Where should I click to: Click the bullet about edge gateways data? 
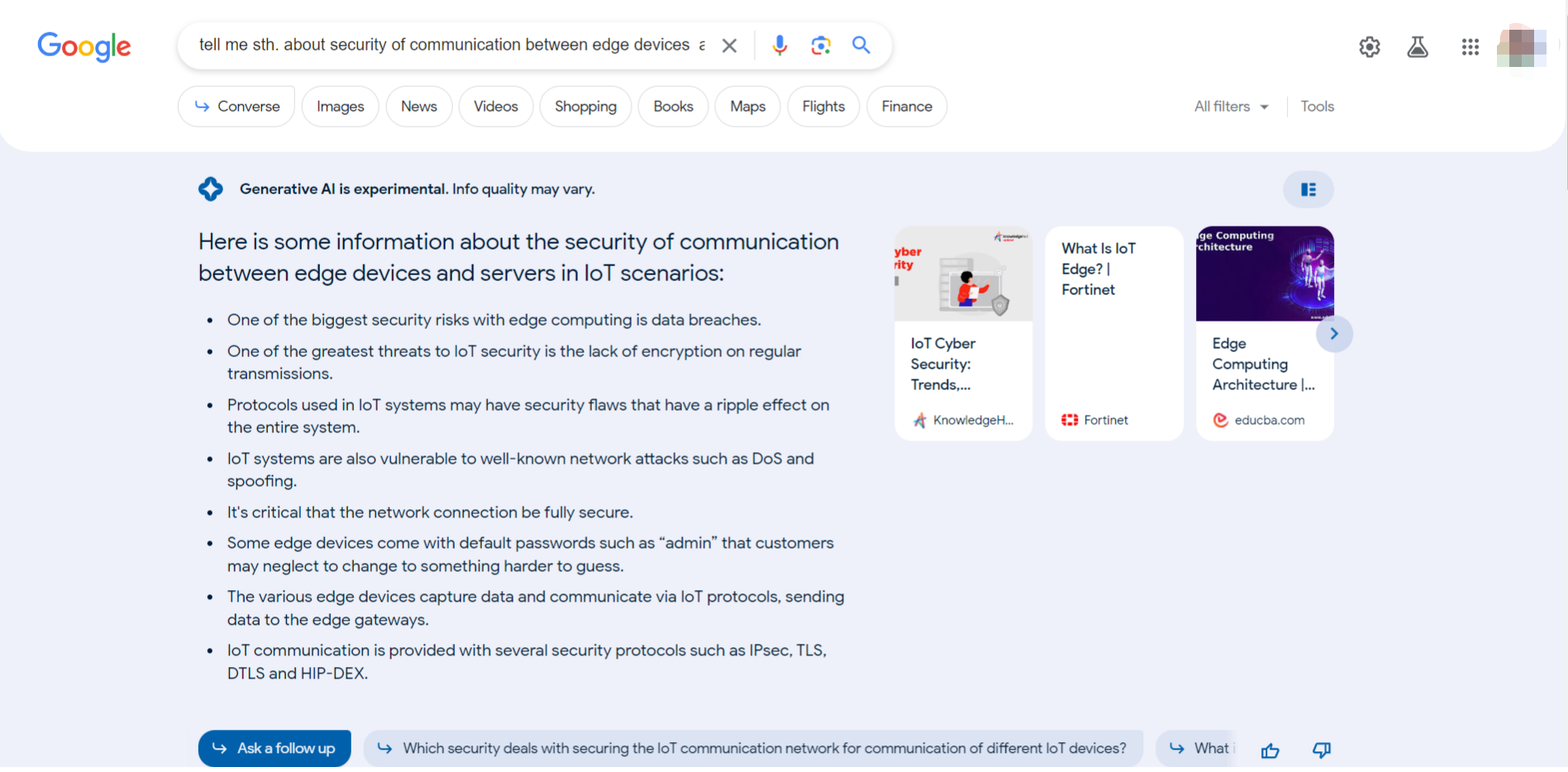pyautogui.click(x=536, y=608)
